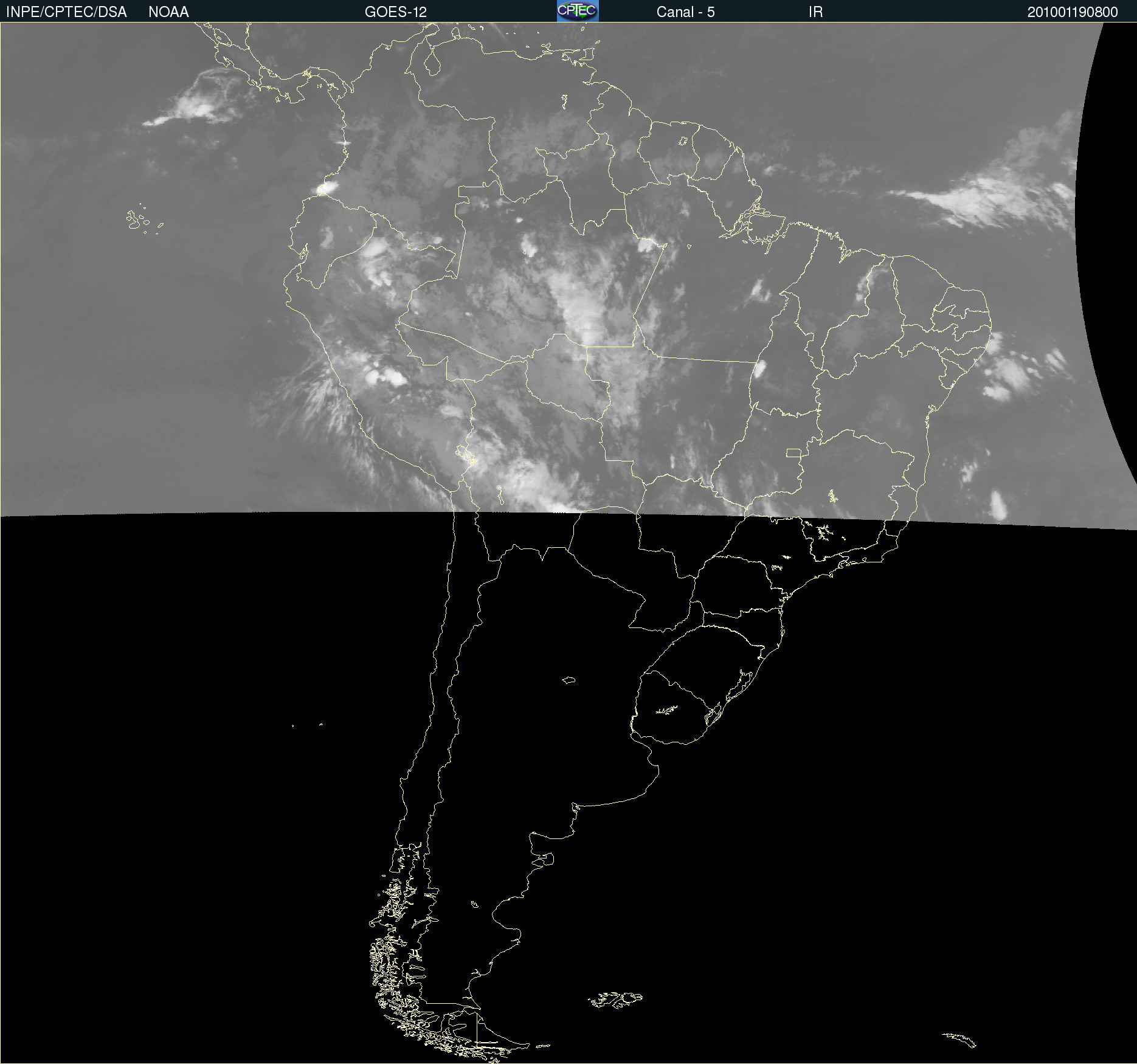Click the 'INPE/CPTEC/DSA' header text
1137x1064 pixels.
click(66, 12)
